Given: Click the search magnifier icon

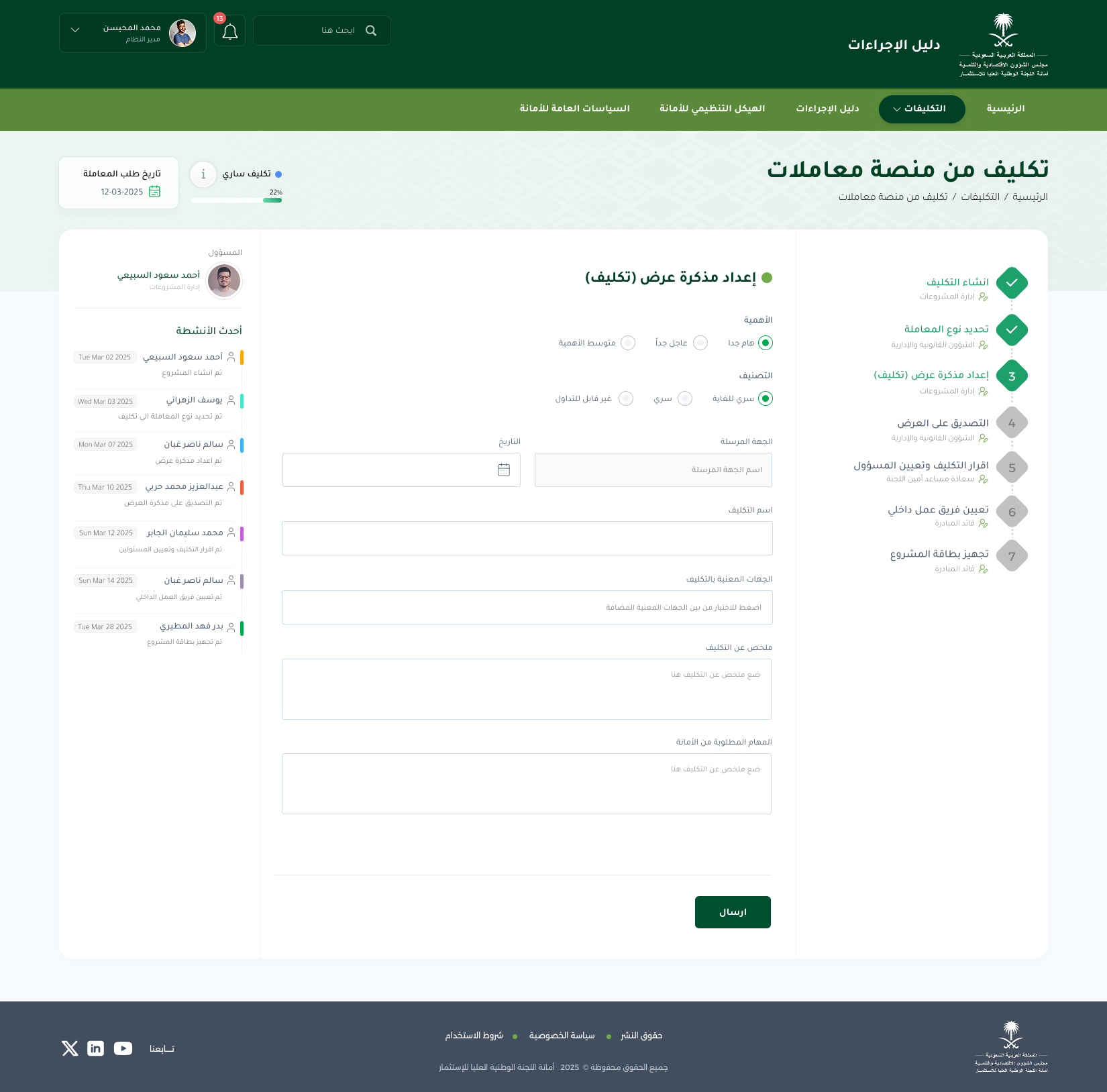Looking at the screenshot, I should tap(371, 31).
